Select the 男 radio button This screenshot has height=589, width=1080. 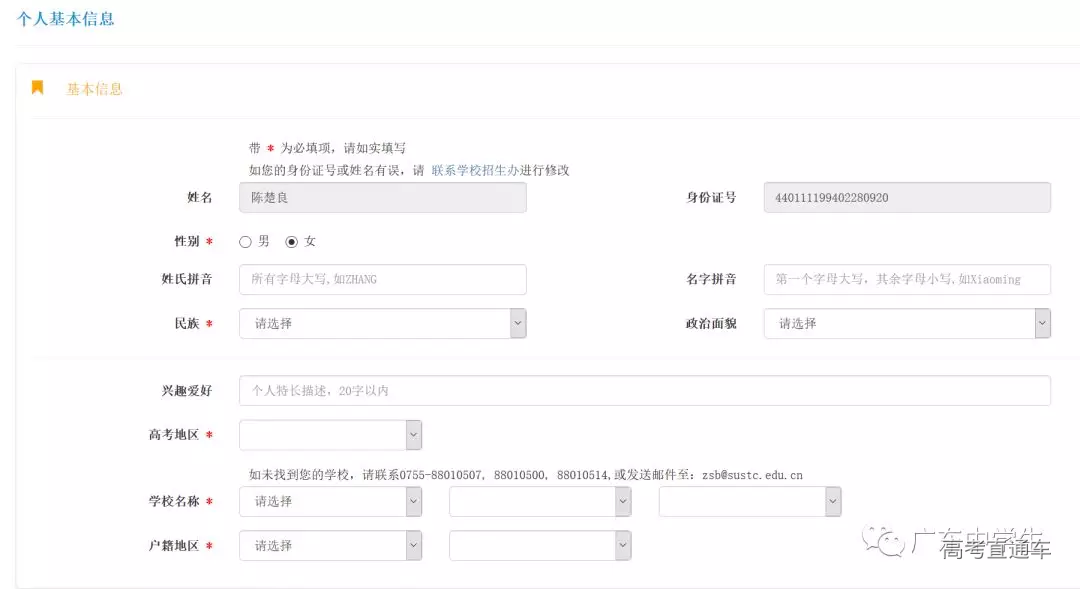tap(246, 242)
